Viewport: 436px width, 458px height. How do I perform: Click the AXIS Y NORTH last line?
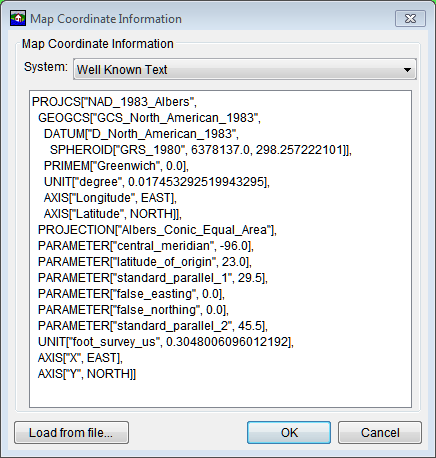(x=87, y=374)
